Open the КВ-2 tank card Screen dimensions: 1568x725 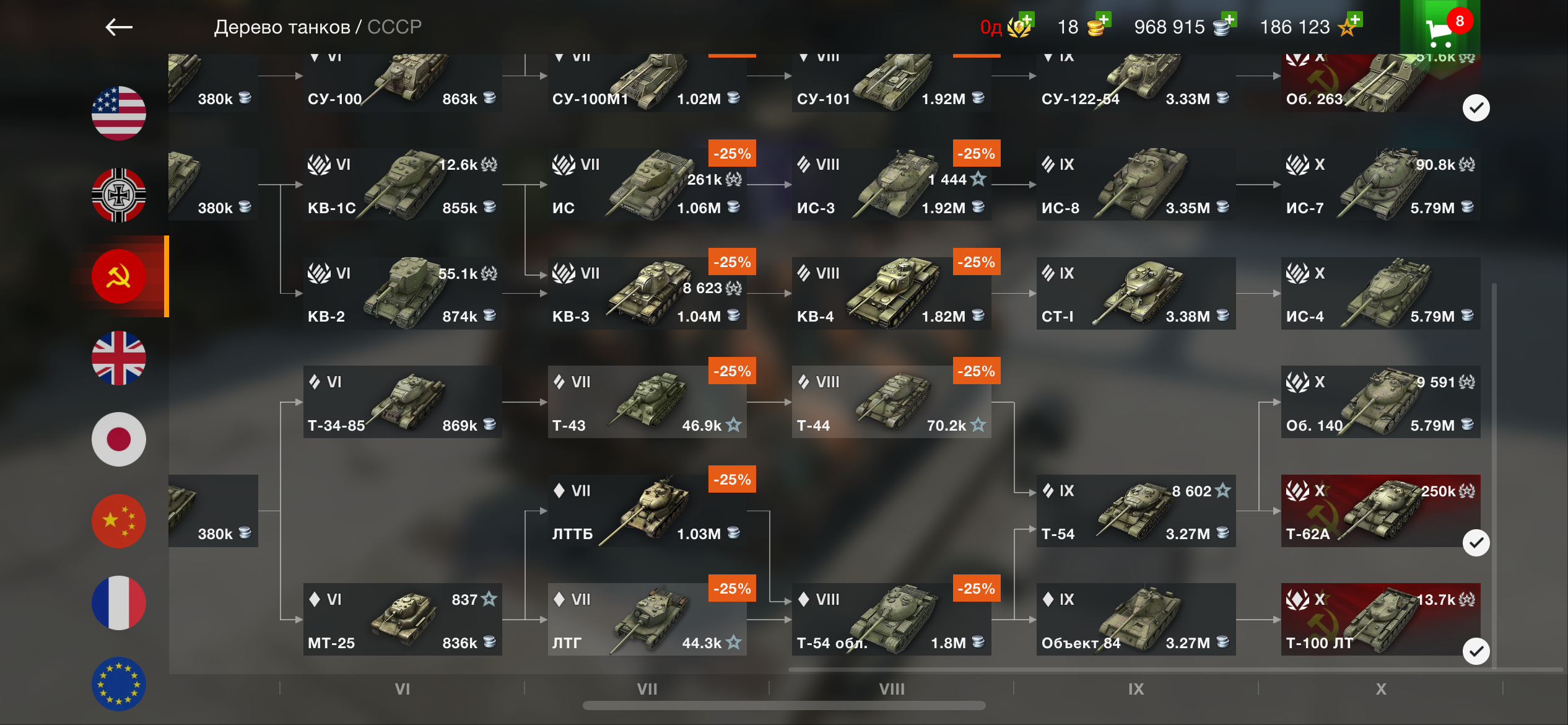[x=403, y=293]
